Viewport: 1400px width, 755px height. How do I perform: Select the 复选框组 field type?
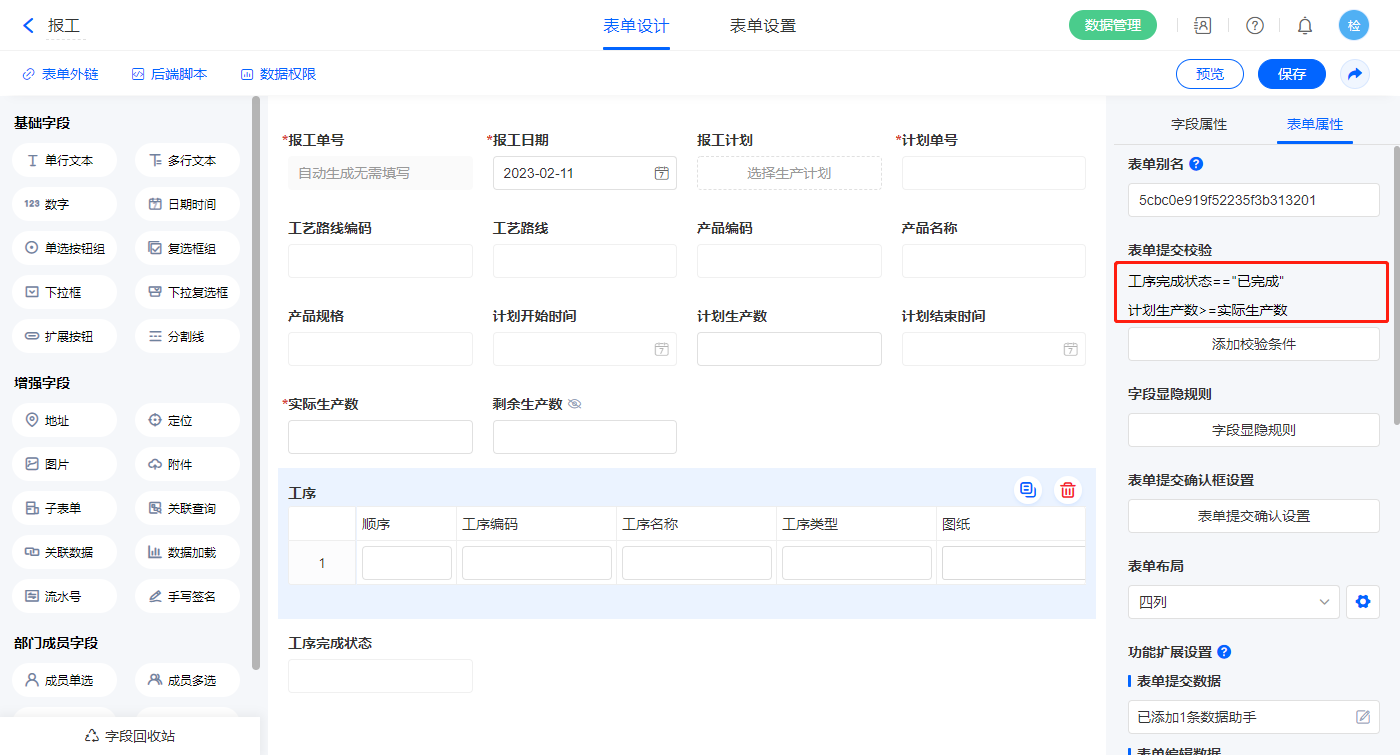[187, 248]
